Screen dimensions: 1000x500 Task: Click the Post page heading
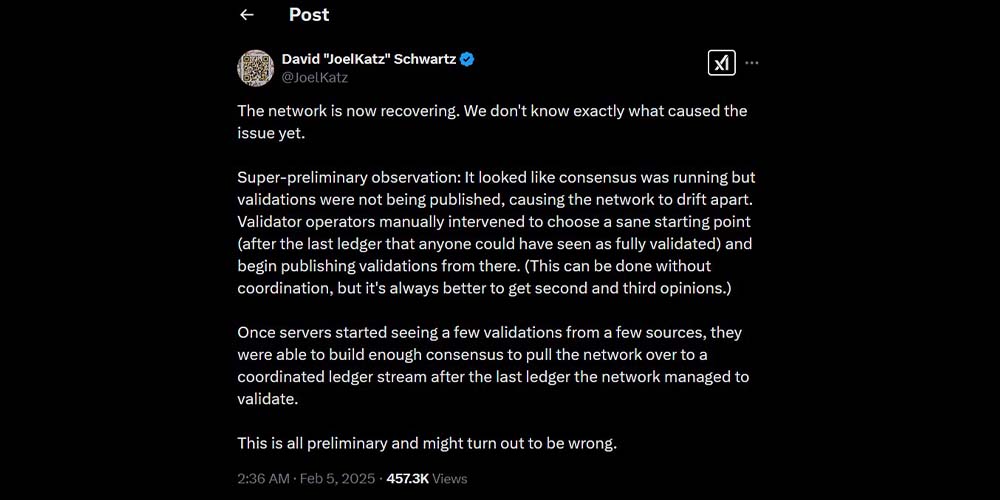tap(309, 15)
